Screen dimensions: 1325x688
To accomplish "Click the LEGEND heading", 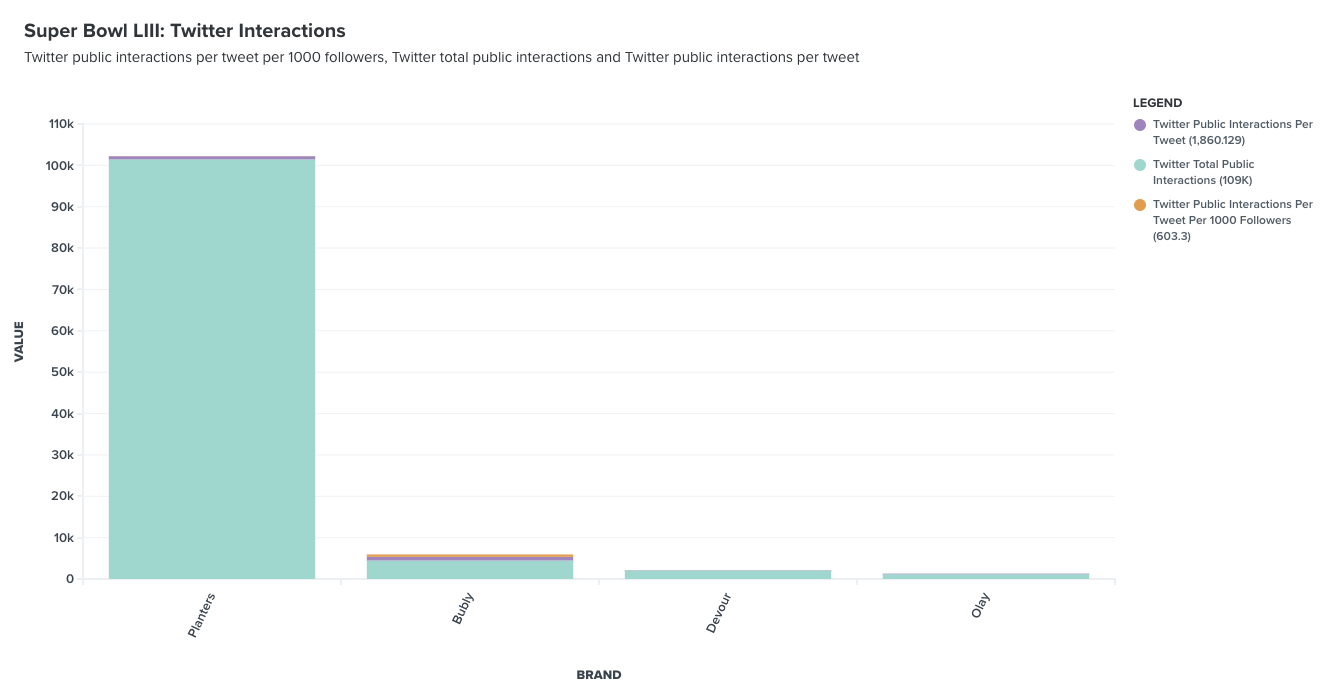I will click(1157, 103).
